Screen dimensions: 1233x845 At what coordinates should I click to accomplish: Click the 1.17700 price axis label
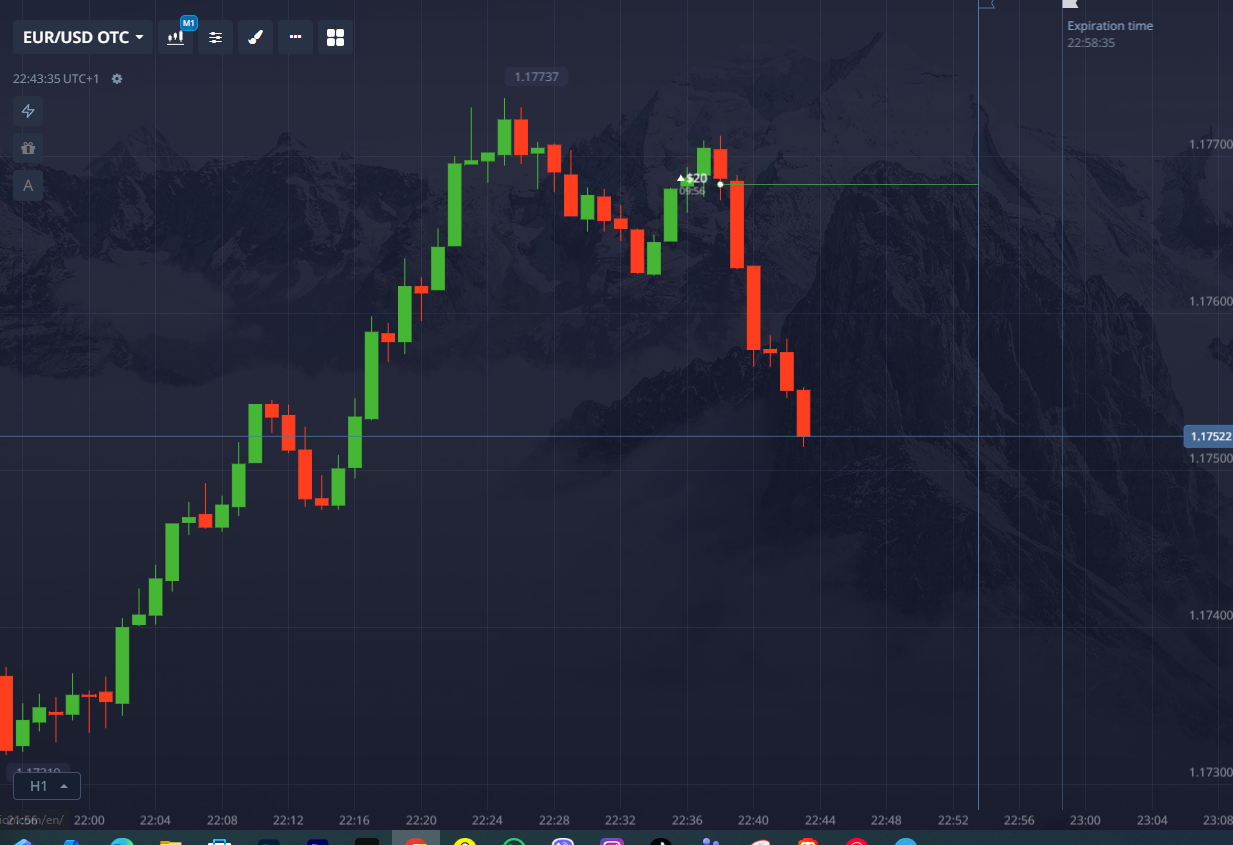1210,144
